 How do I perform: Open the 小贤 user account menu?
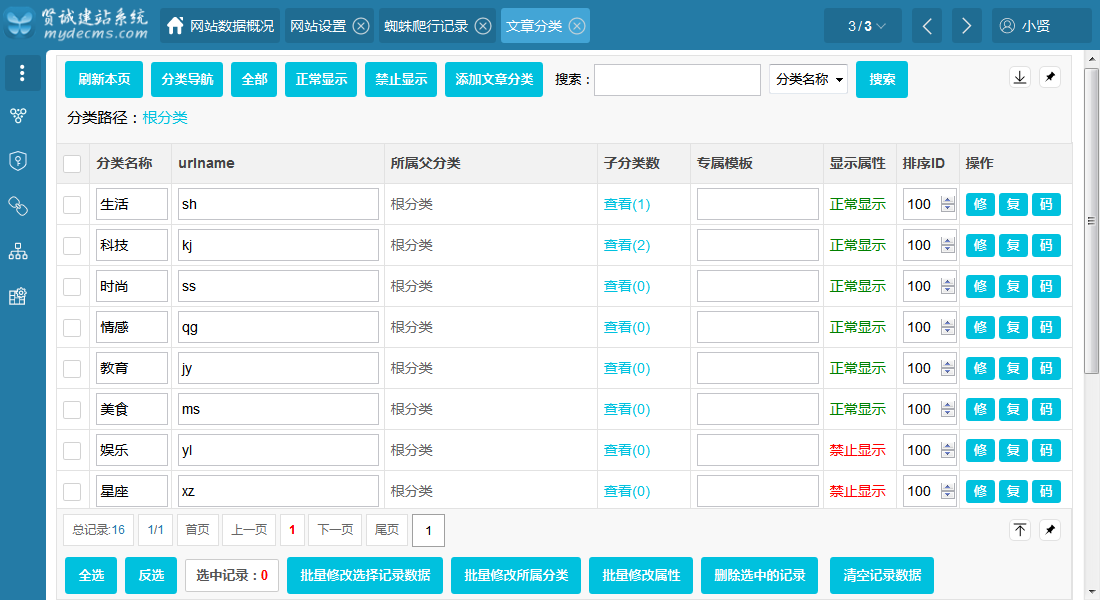(x=1040, y=26)
